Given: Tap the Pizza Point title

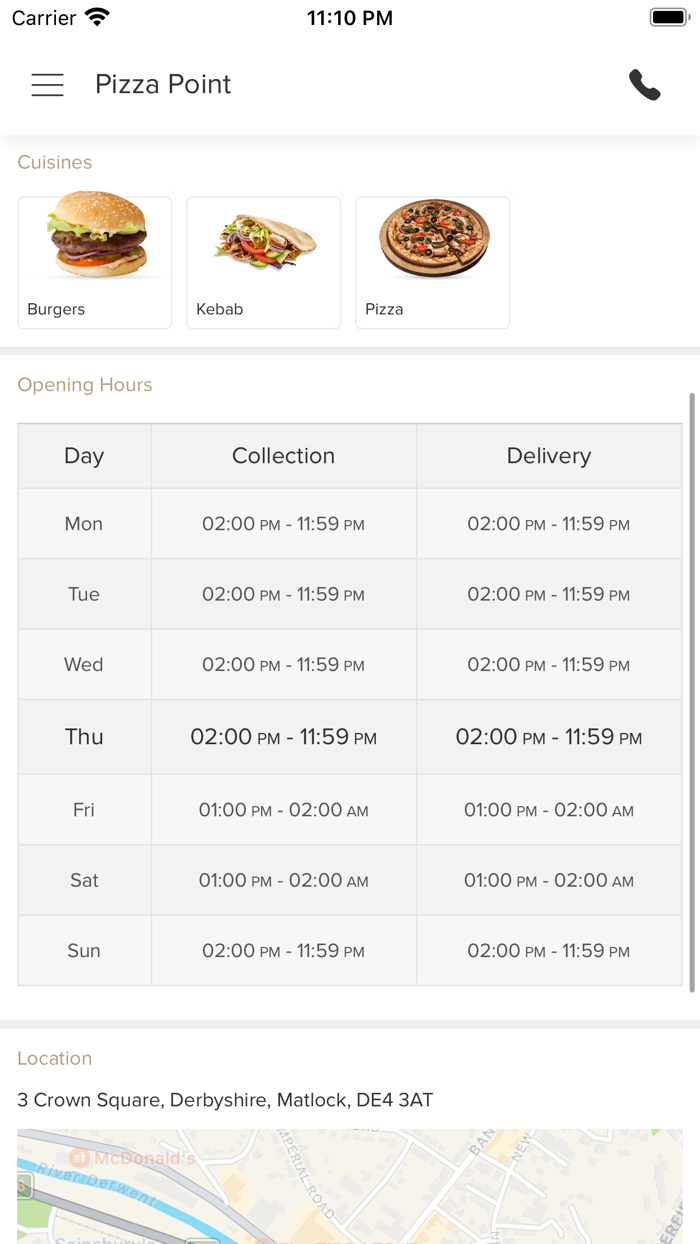Looking at the screenshot, I should pos(163,85).
